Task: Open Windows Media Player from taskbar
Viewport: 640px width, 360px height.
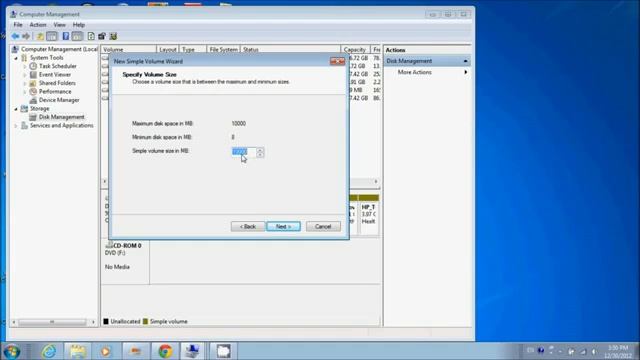Action: point(106,351)
